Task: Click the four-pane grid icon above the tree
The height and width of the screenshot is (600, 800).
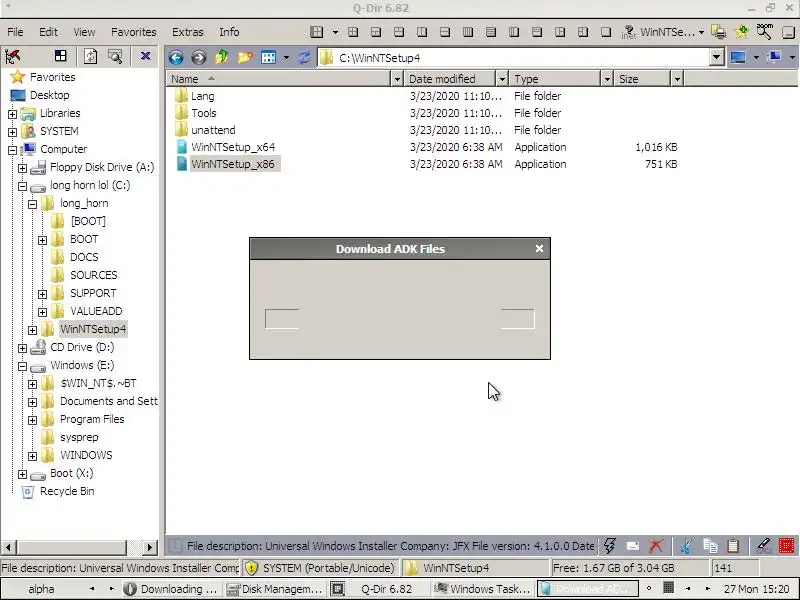Action: (x=61, y=56)
